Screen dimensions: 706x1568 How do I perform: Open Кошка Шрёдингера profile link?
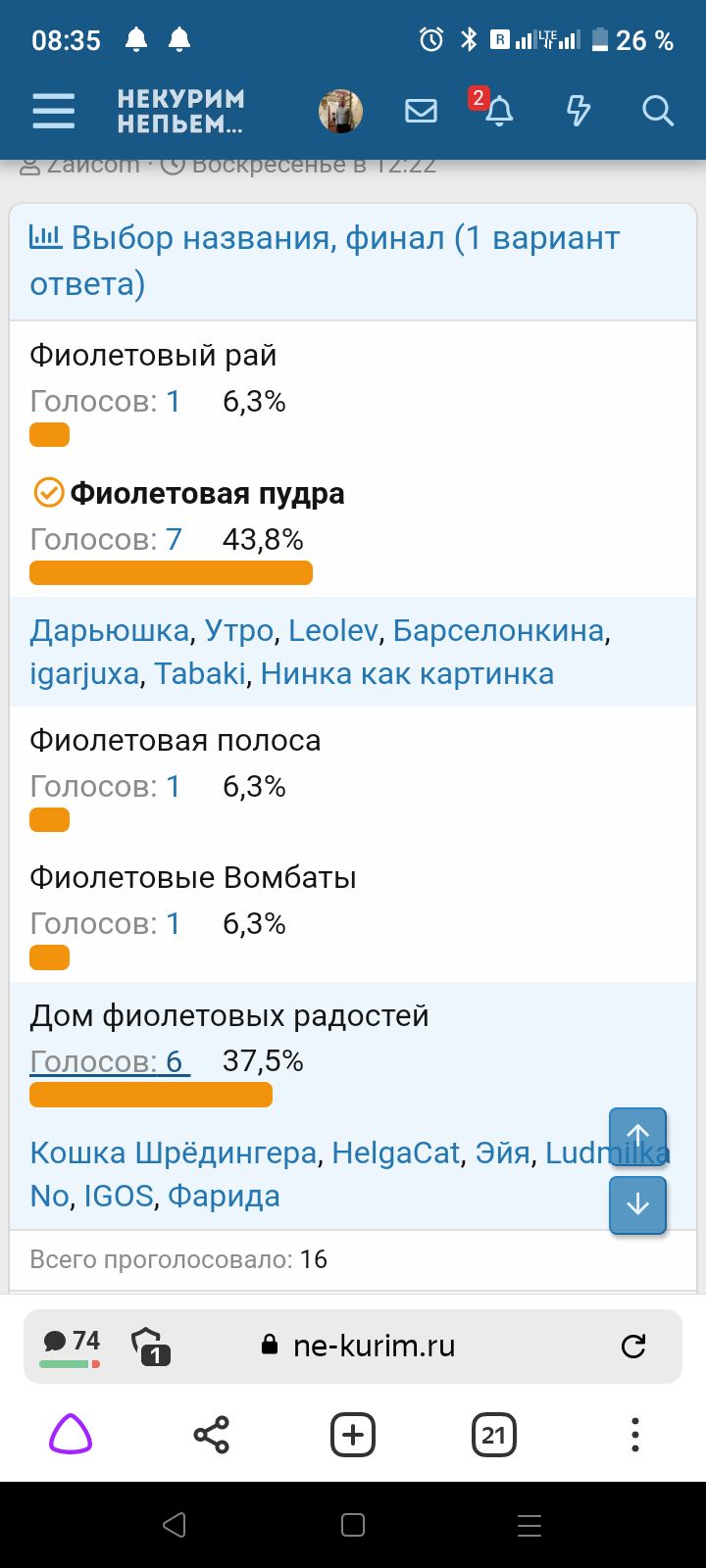(x=173, y=1152)
